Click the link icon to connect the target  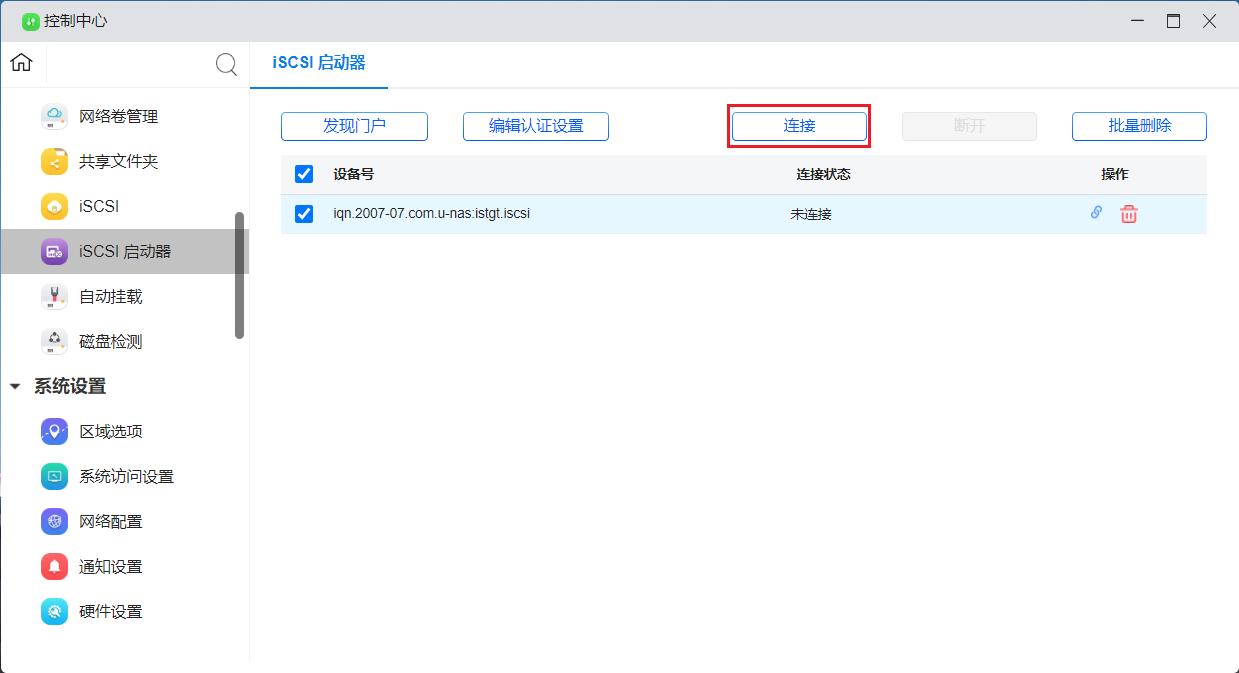coord(1095,212)
